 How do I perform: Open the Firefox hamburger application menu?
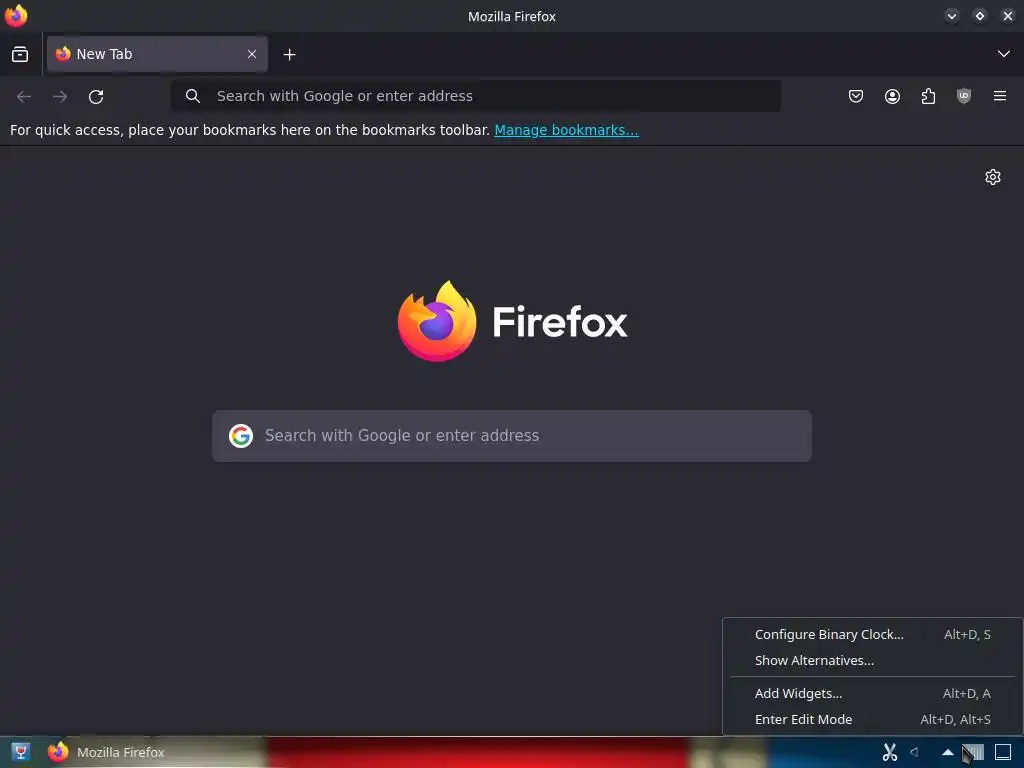(x=999, y=97)
